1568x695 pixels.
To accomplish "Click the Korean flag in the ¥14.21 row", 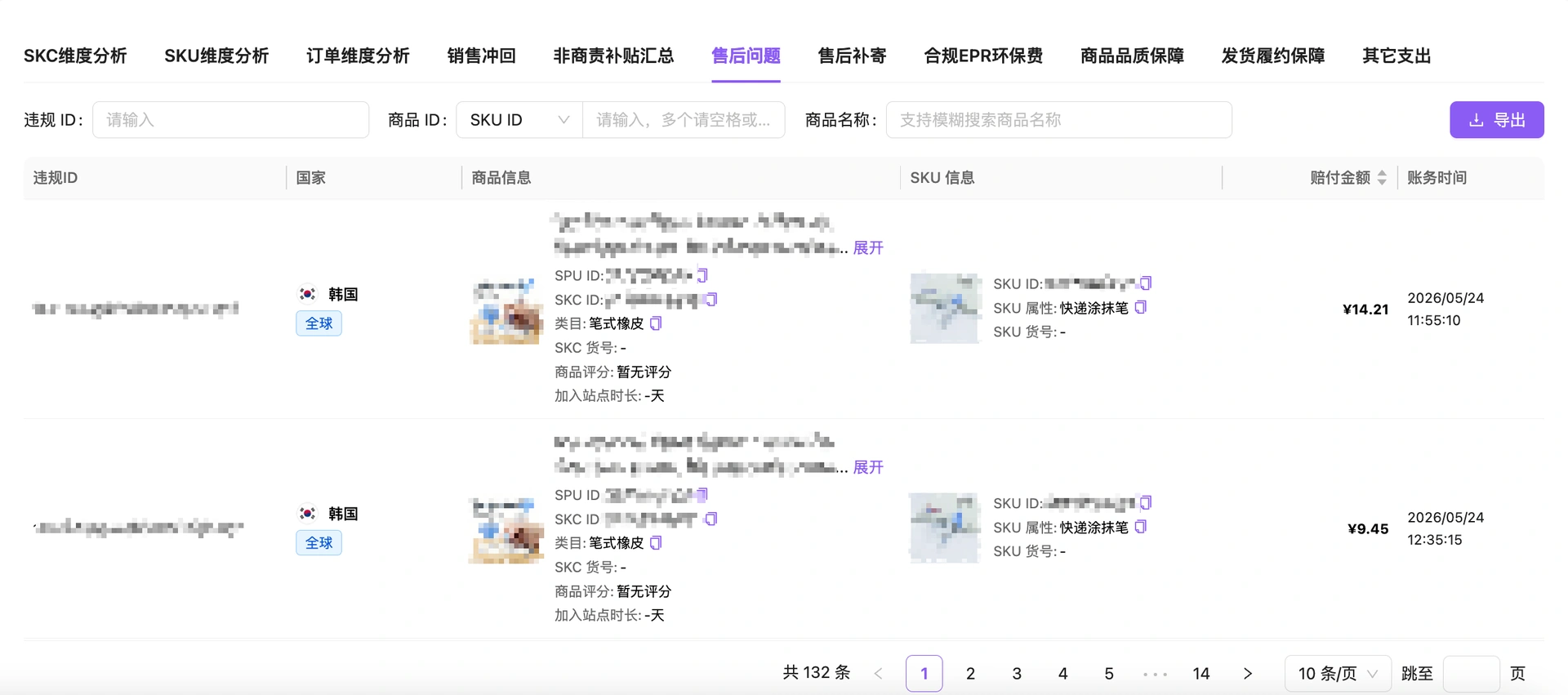I will click(x=308, y=293).
